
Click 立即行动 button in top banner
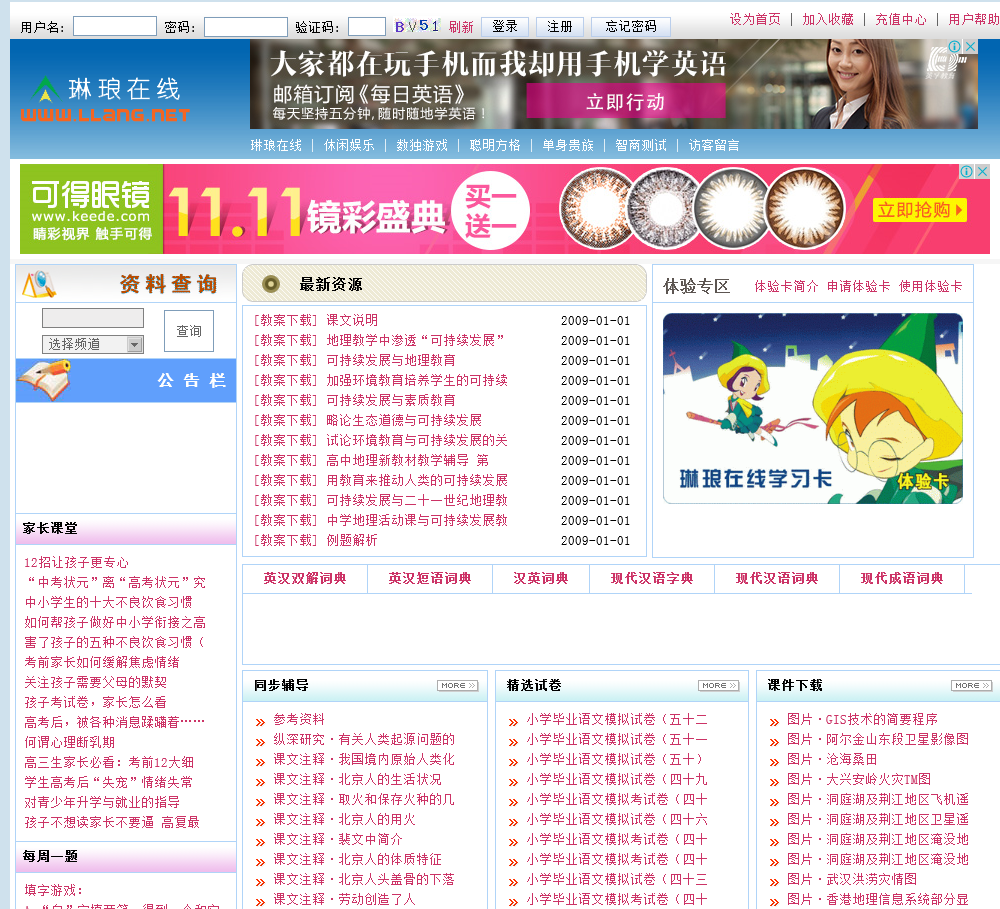626,101
